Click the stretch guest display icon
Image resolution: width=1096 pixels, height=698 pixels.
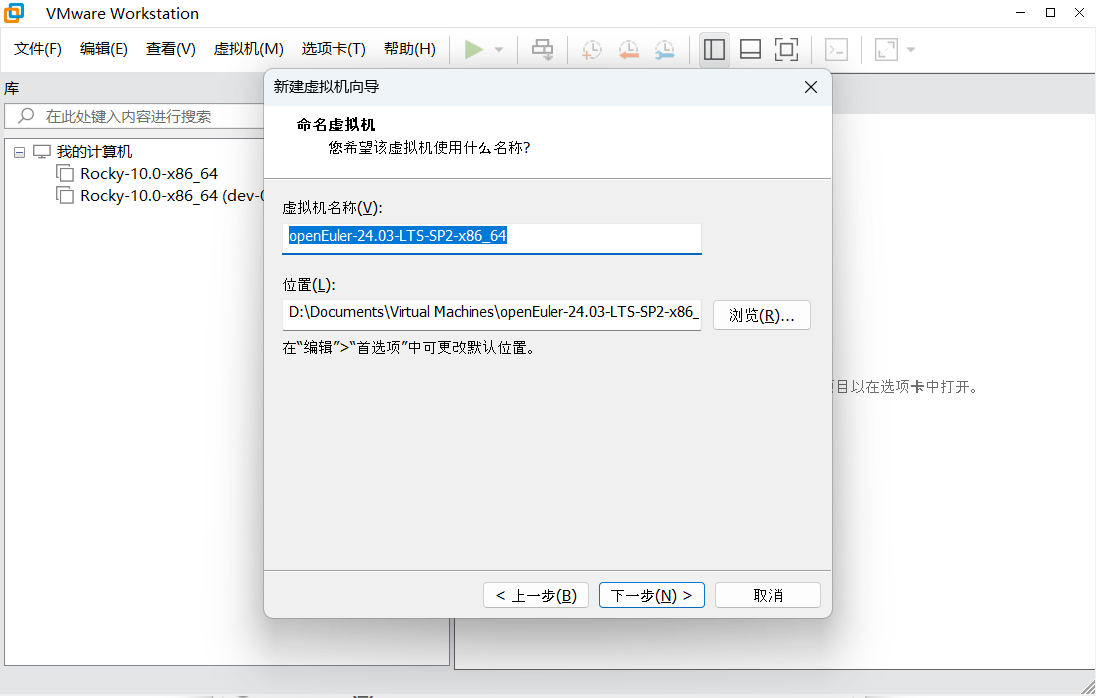pos(886,50)
